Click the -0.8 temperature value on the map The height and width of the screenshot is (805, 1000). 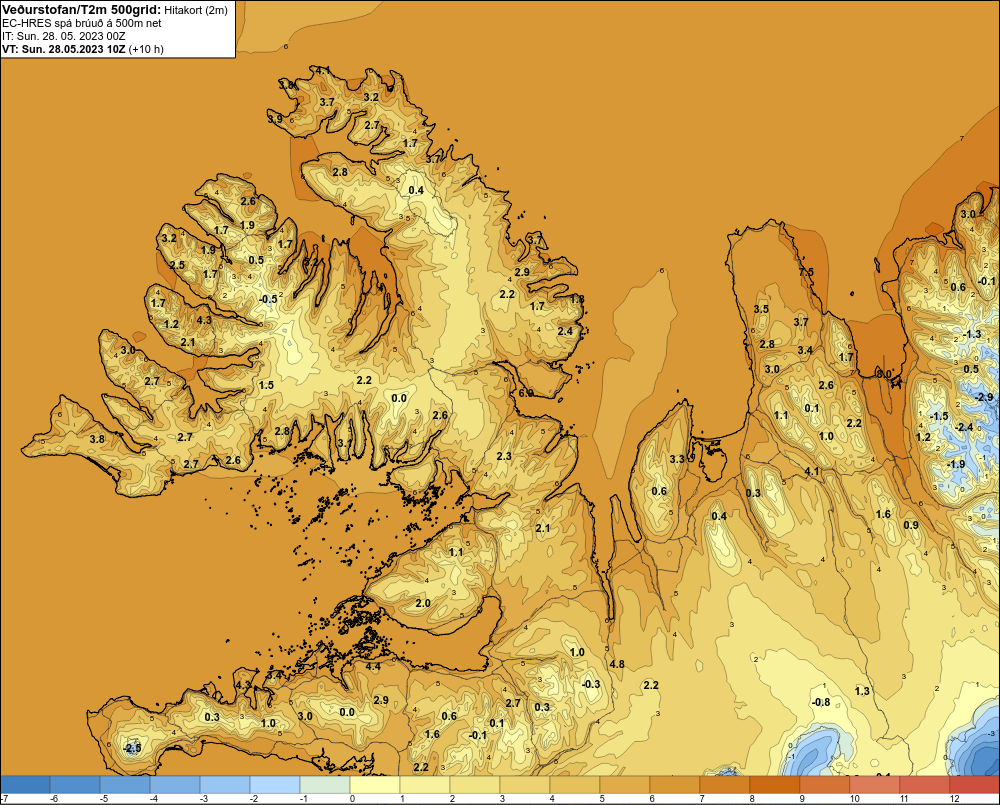click(821, 702)
